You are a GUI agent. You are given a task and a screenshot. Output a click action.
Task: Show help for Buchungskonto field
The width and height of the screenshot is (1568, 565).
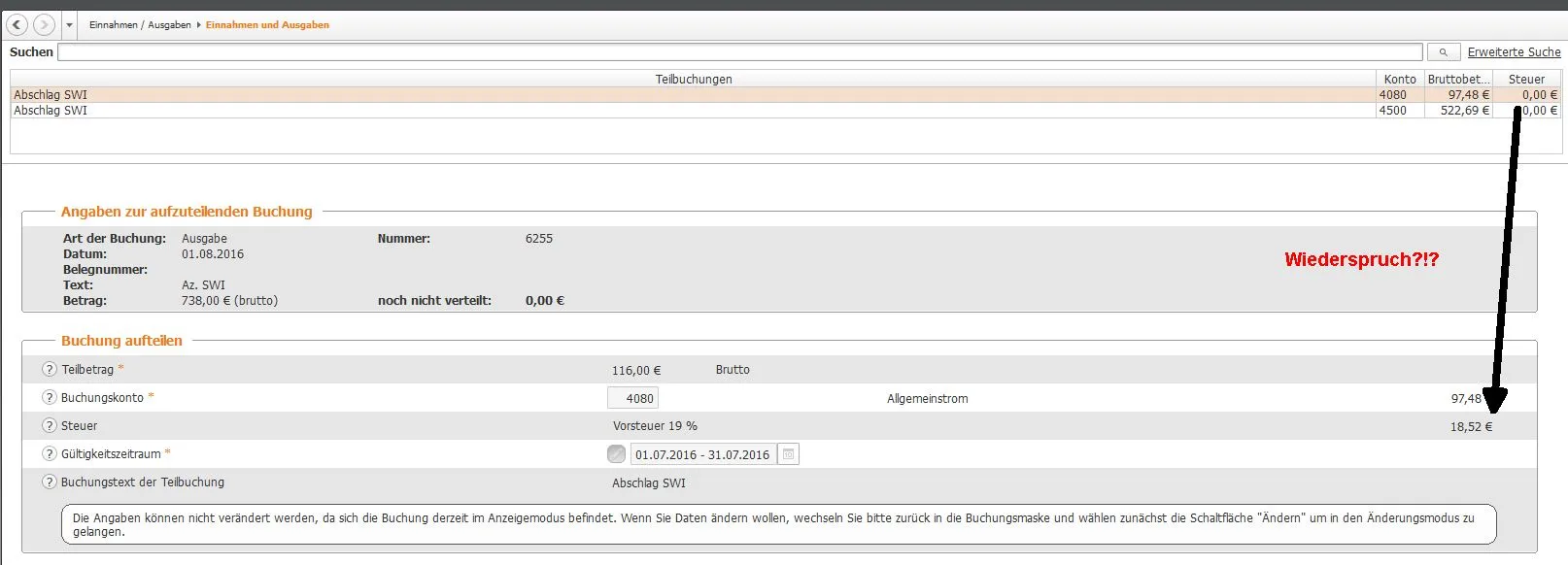[x=50, y=398]
